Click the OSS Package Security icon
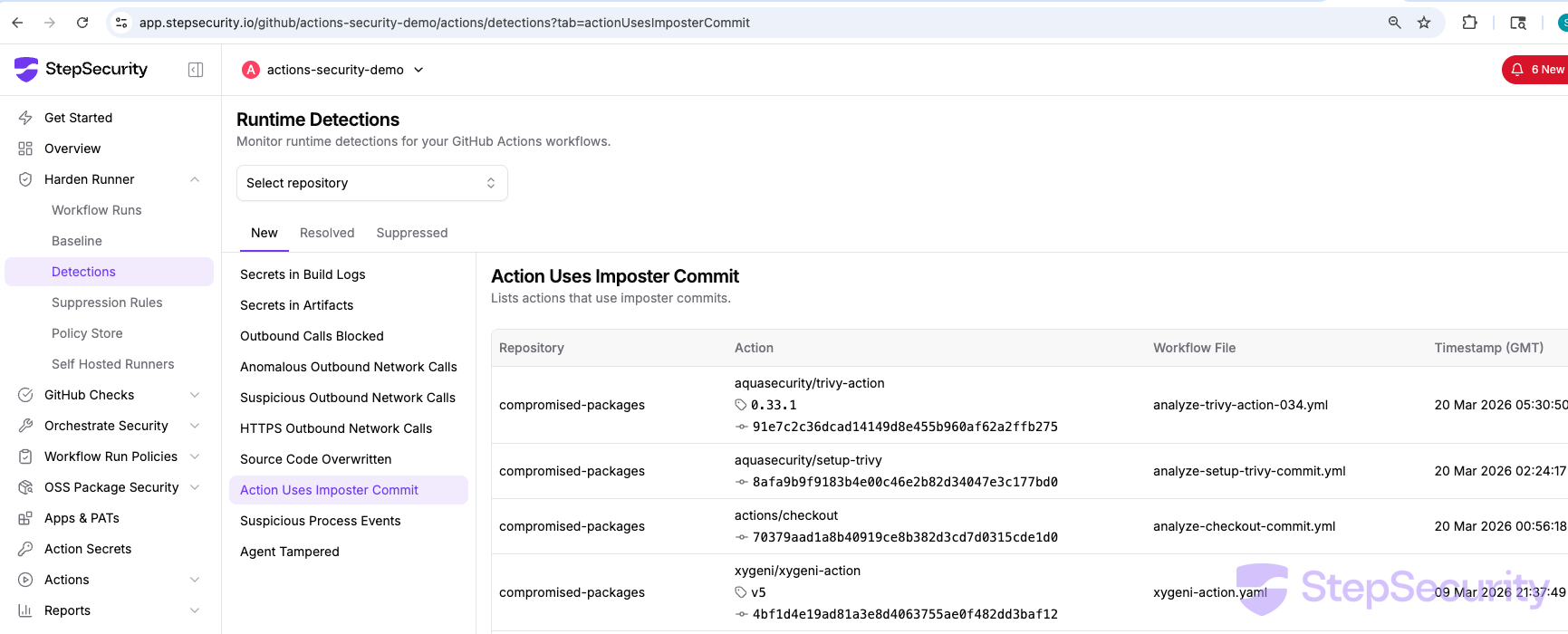The height and width of the screenshot is (634, 1568). 25,487
